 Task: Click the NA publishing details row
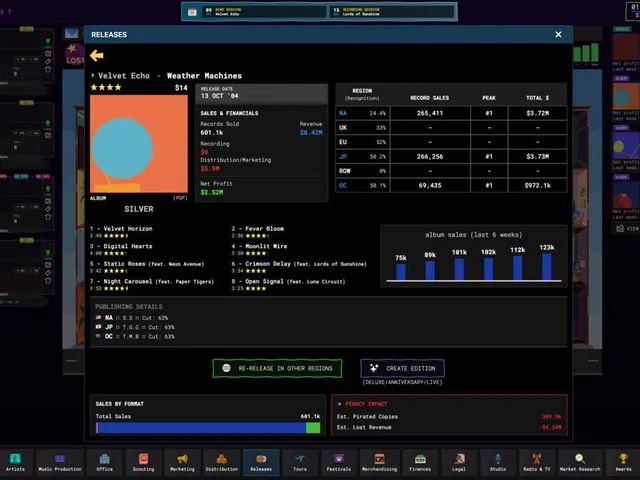tap(132, 318)
